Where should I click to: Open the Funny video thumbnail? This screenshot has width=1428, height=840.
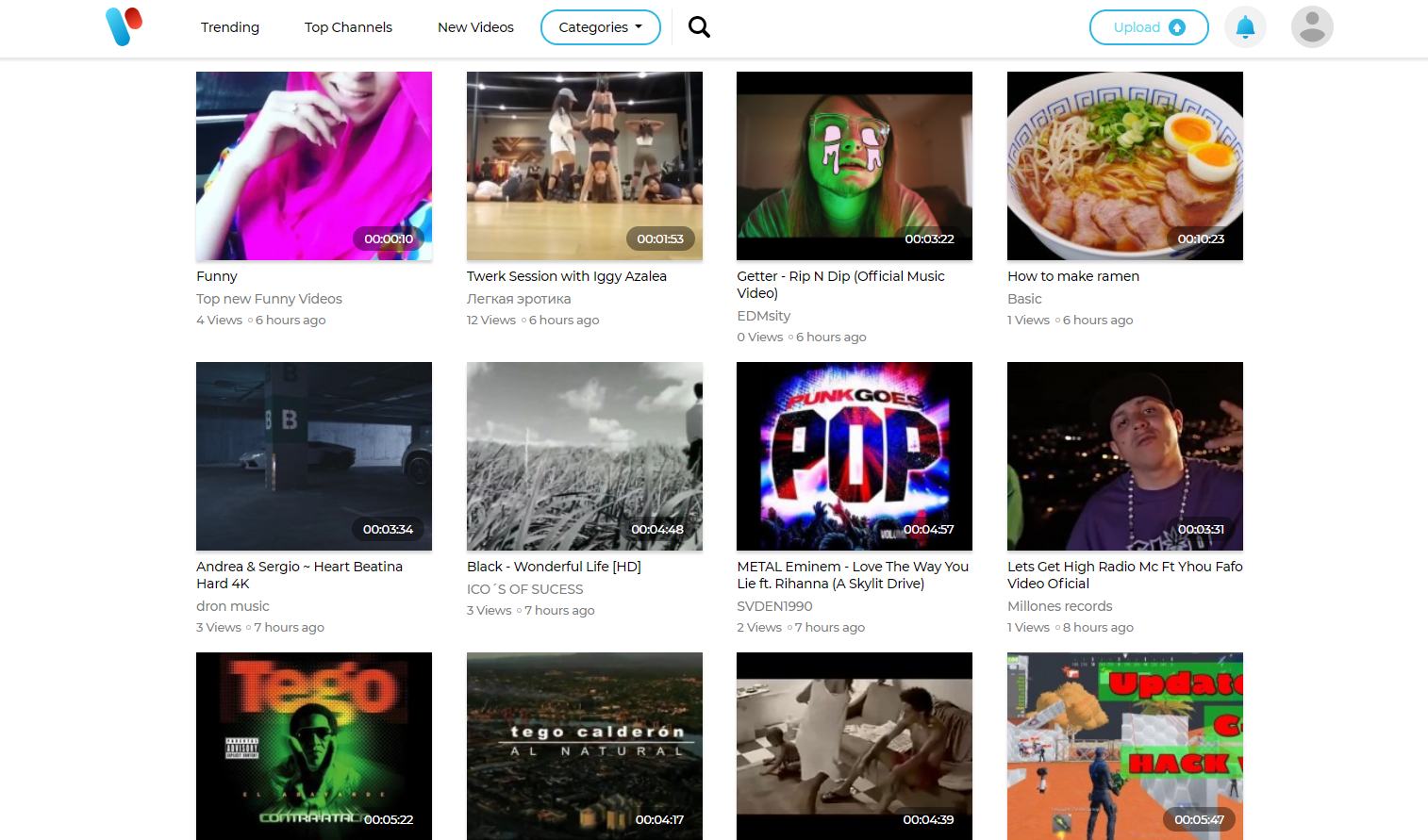[x=314, y=166]
